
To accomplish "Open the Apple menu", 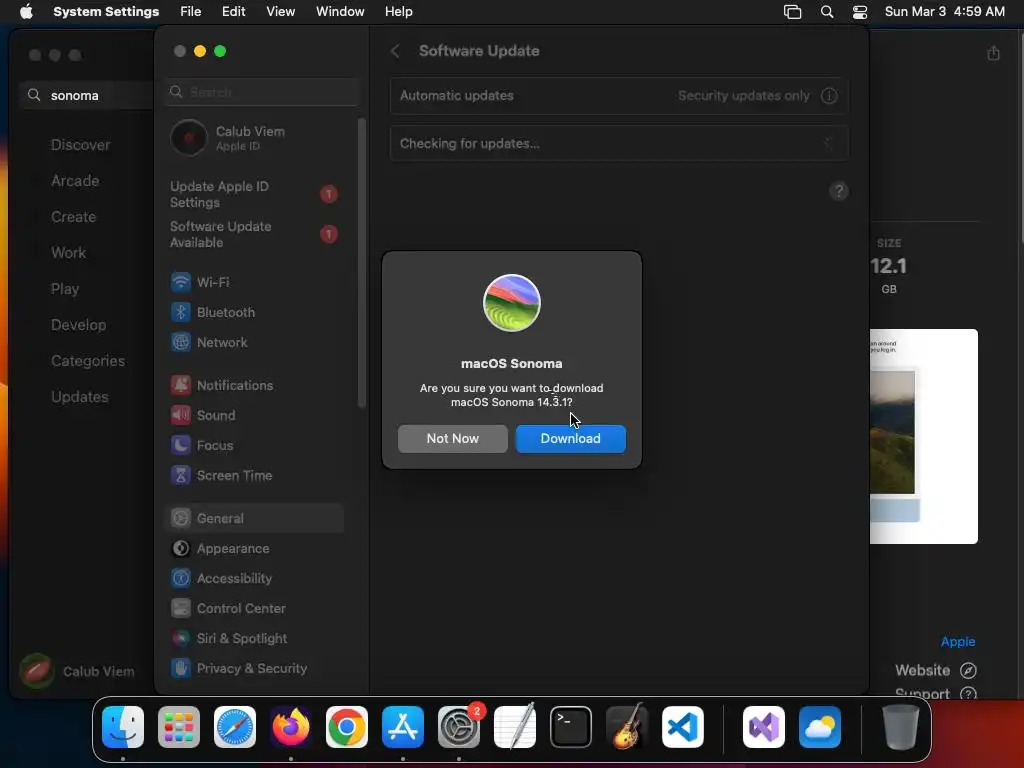I will click(x=26, y=12).
